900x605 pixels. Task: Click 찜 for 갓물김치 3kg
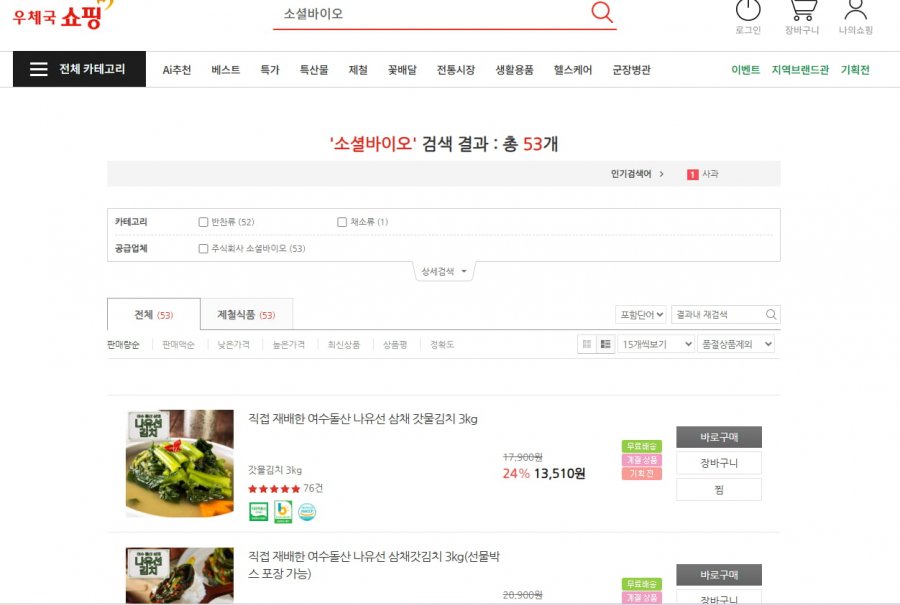point(719,490)
